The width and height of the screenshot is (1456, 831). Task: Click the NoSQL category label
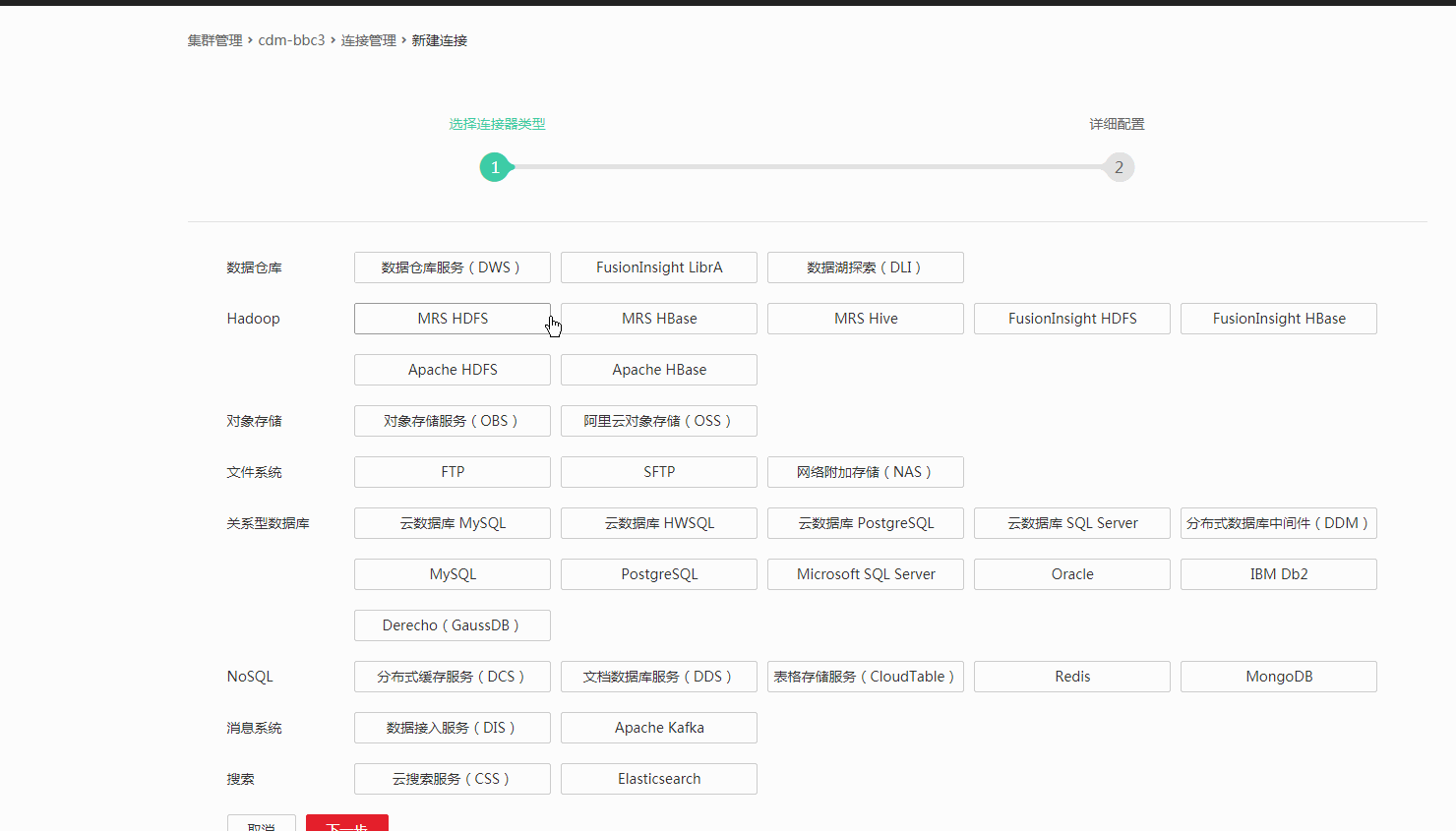pos(250,677)
